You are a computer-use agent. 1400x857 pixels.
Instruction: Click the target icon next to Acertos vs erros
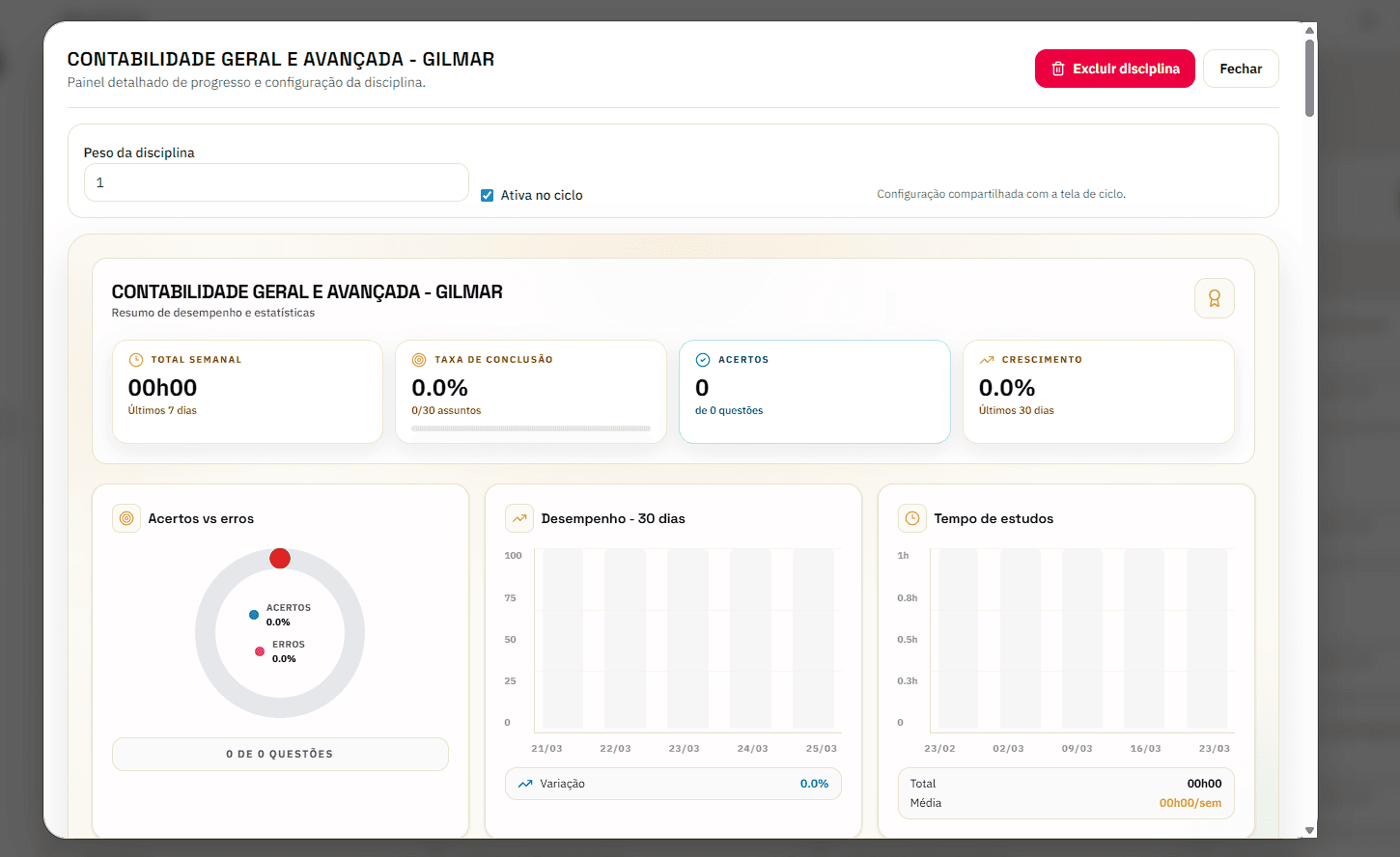click(126, 518)
